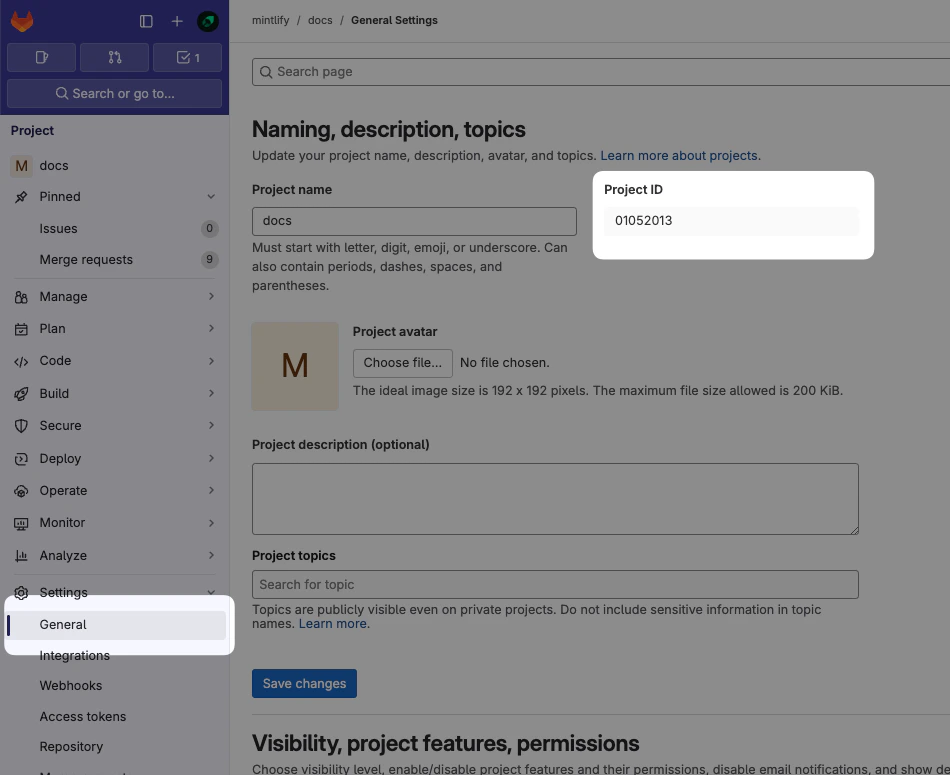Collapse the sidebar with the panel icon
The height and width of the screenshot is (775, 950).
[146, 20]
